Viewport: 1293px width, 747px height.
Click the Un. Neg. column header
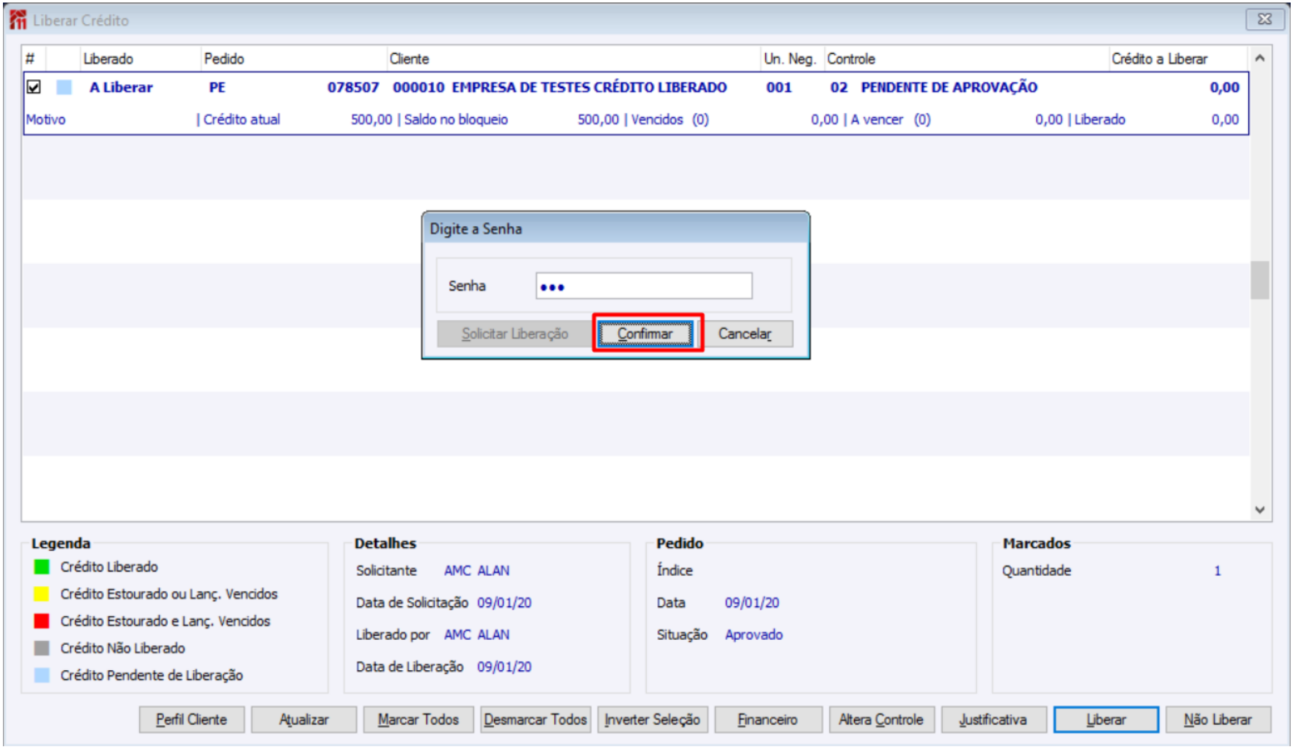point(790,59)
